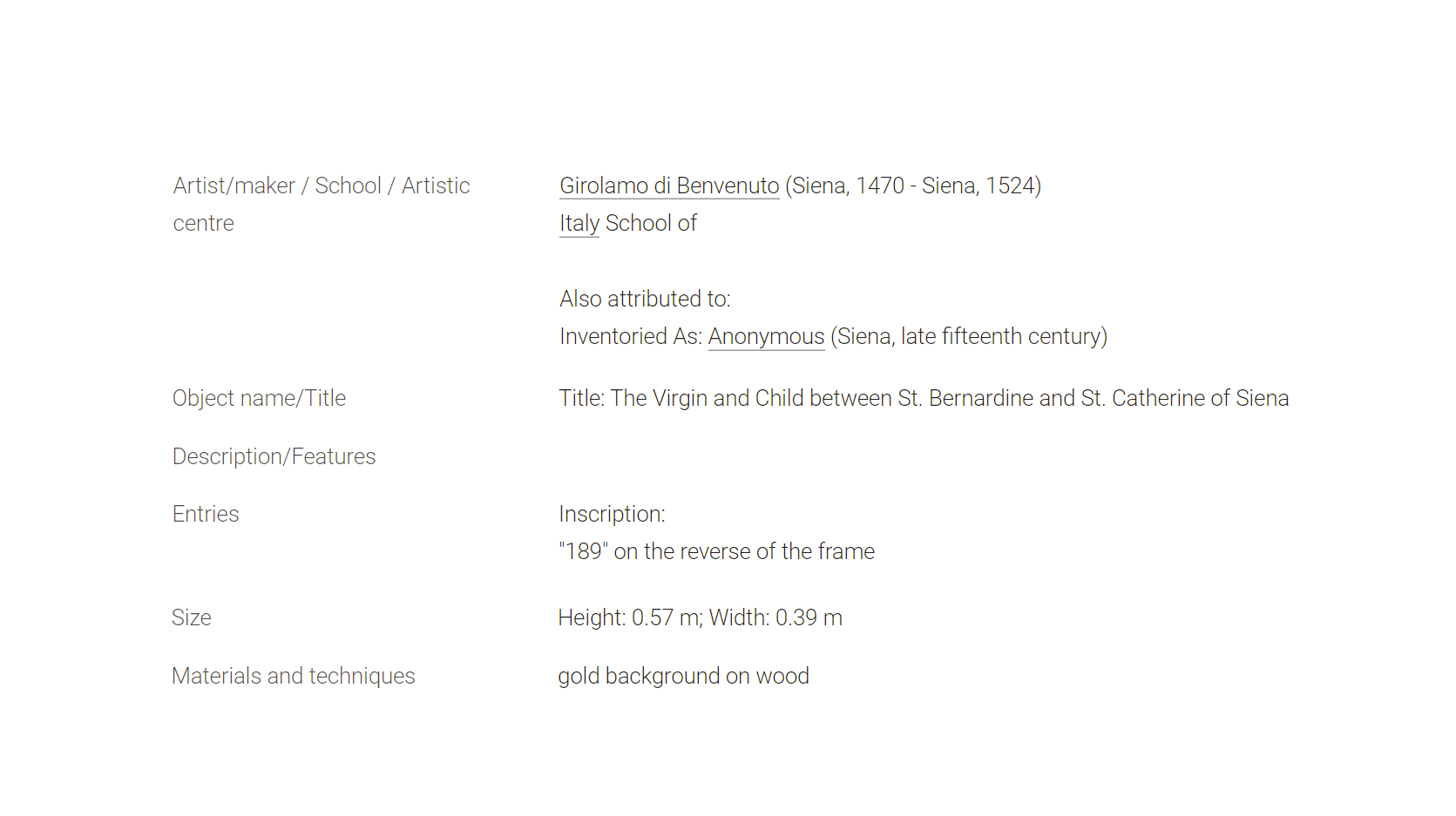
Task: Click the Inscription heading text
Action: [612, 514]
